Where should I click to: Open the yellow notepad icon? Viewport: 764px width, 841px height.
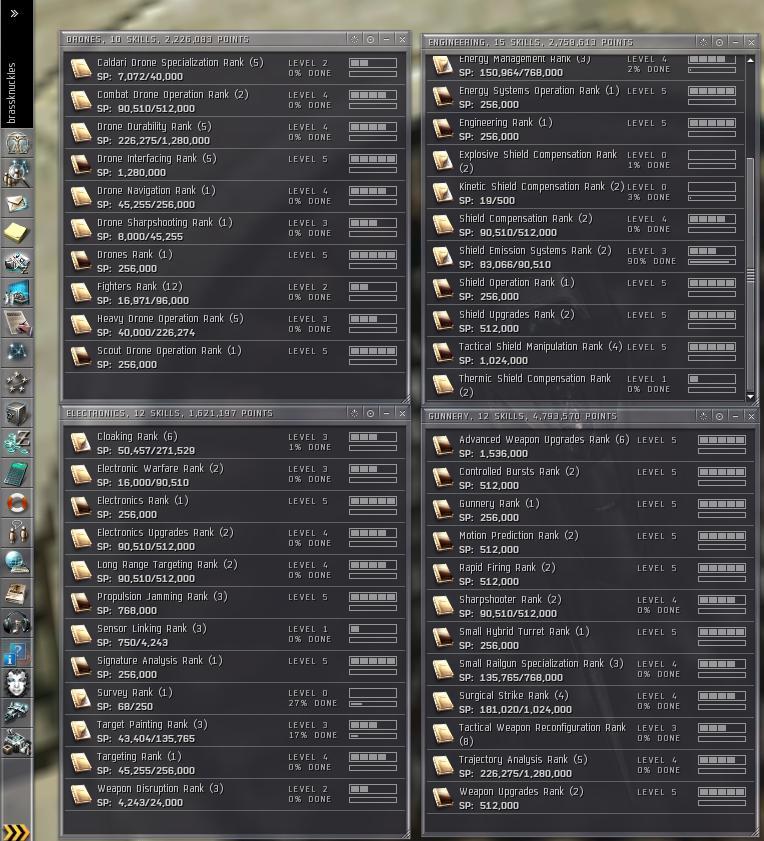coord(17,233)
